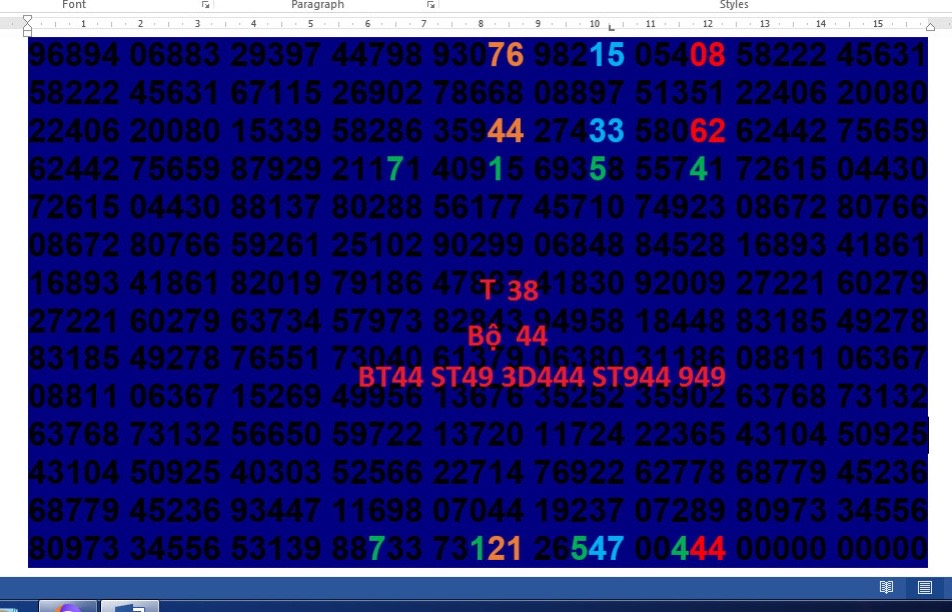Place cursor in number group 40303
This screenshot has height=612, width=952.
click(276, 472)
